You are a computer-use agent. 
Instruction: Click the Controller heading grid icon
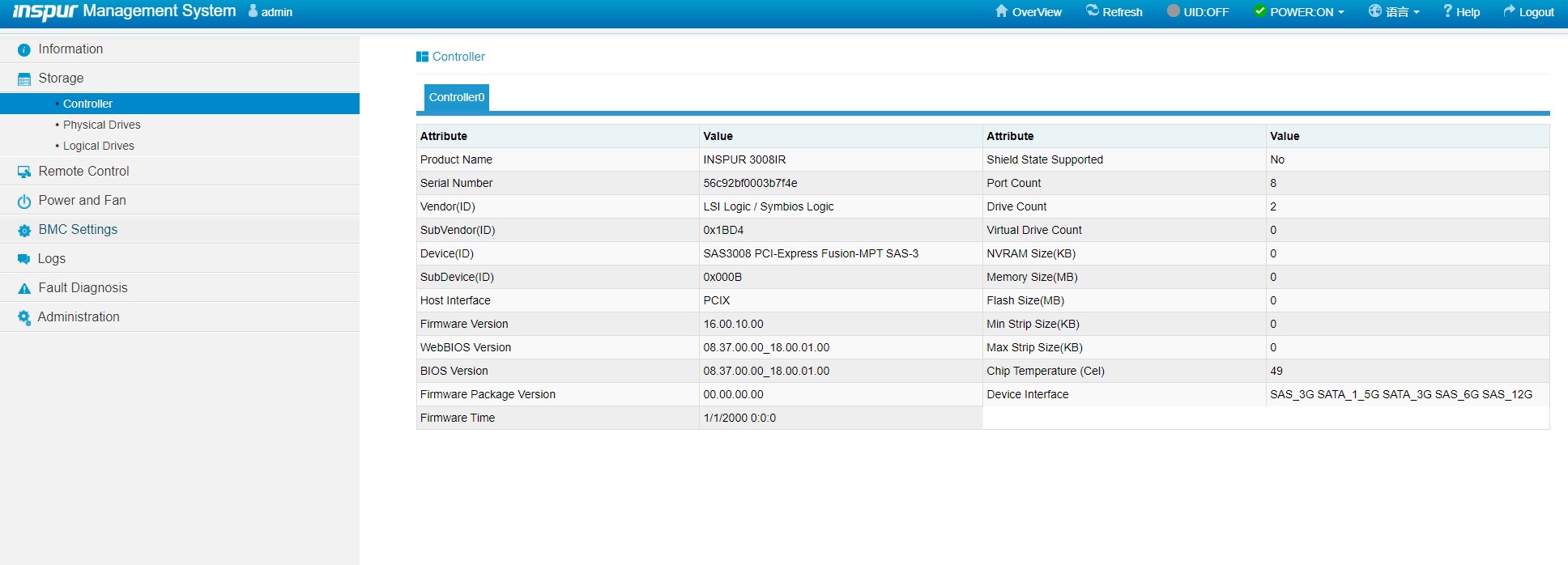[422, 57]
